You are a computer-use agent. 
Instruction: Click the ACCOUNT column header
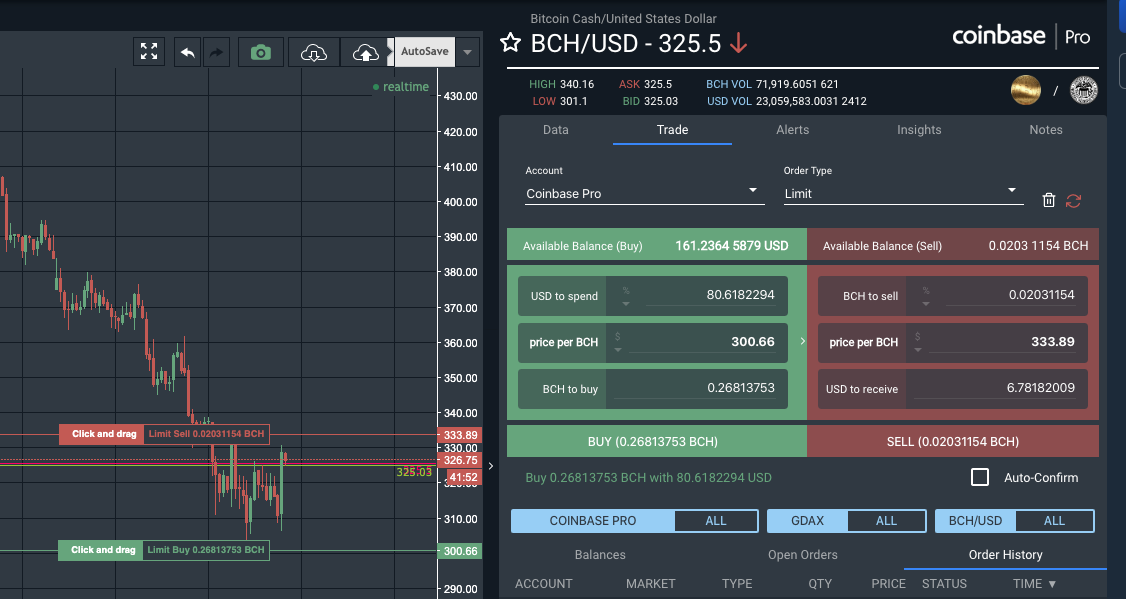tap(544, 584)
